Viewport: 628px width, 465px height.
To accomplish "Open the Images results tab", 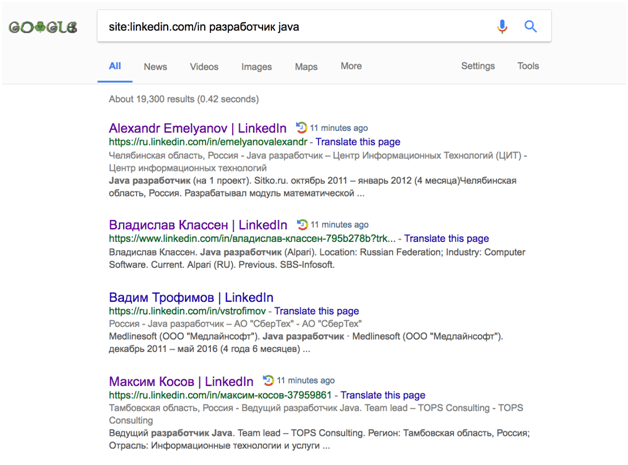I will click(256, 66).
